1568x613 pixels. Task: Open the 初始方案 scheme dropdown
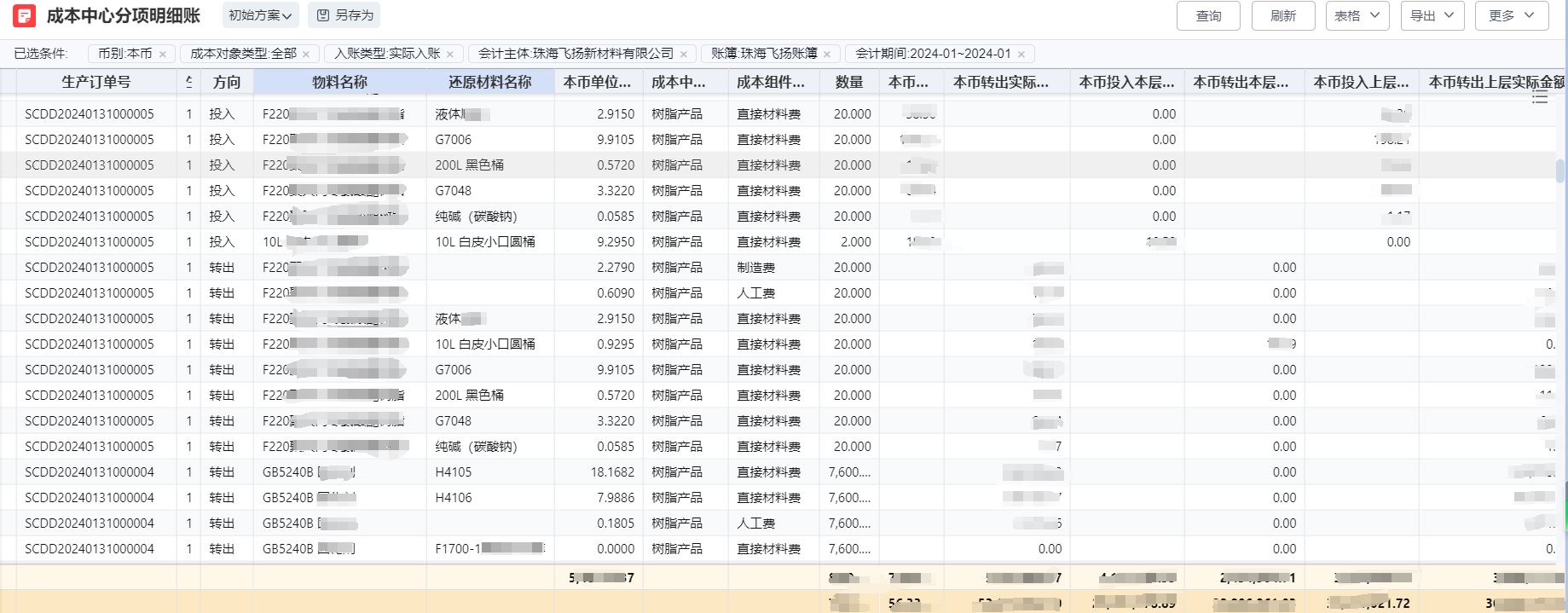point(260,15)
